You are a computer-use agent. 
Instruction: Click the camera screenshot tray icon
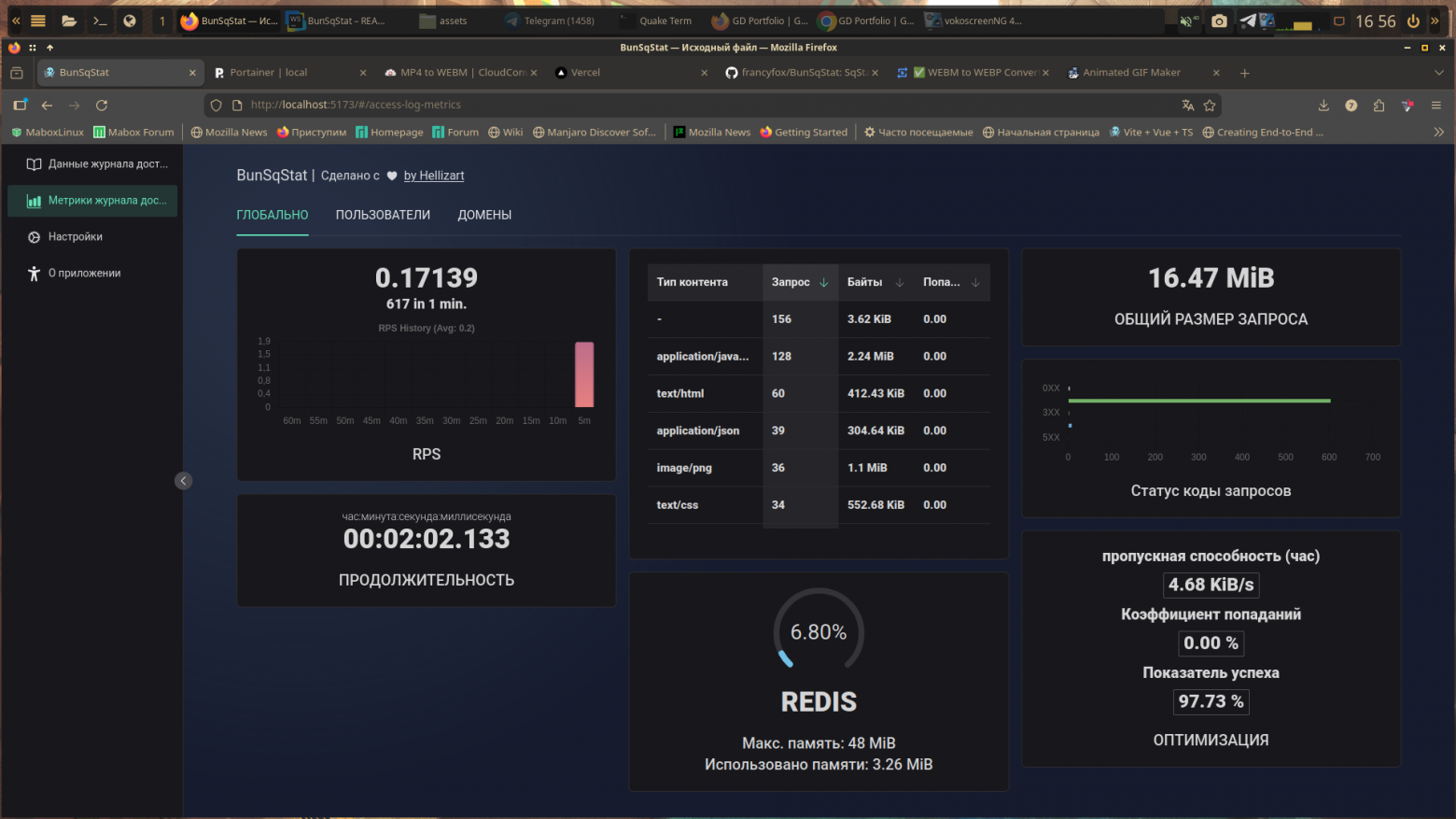(x=1219, y=20)
